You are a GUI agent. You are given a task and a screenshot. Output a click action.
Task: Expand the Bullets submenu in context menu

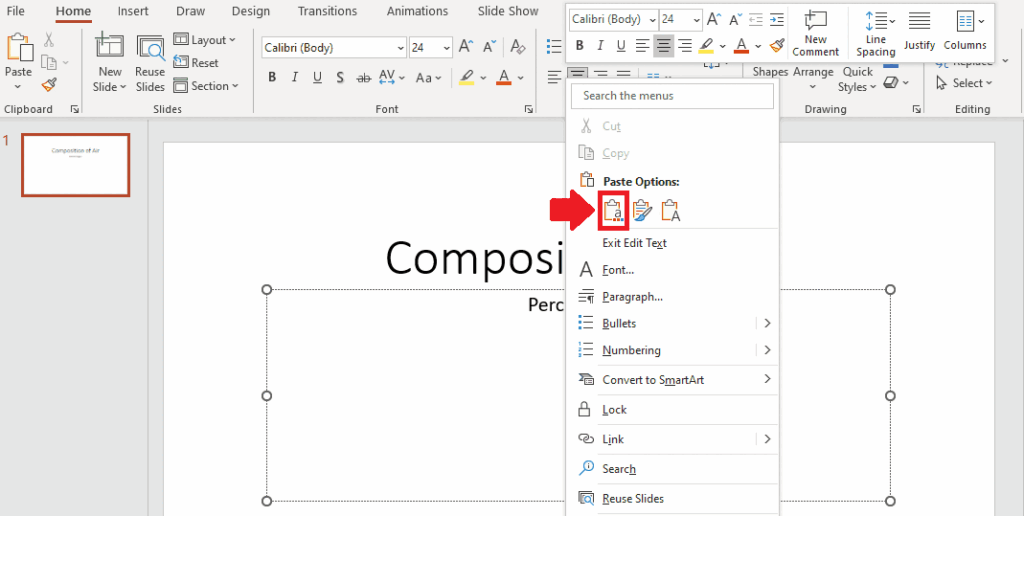point(767,322)
